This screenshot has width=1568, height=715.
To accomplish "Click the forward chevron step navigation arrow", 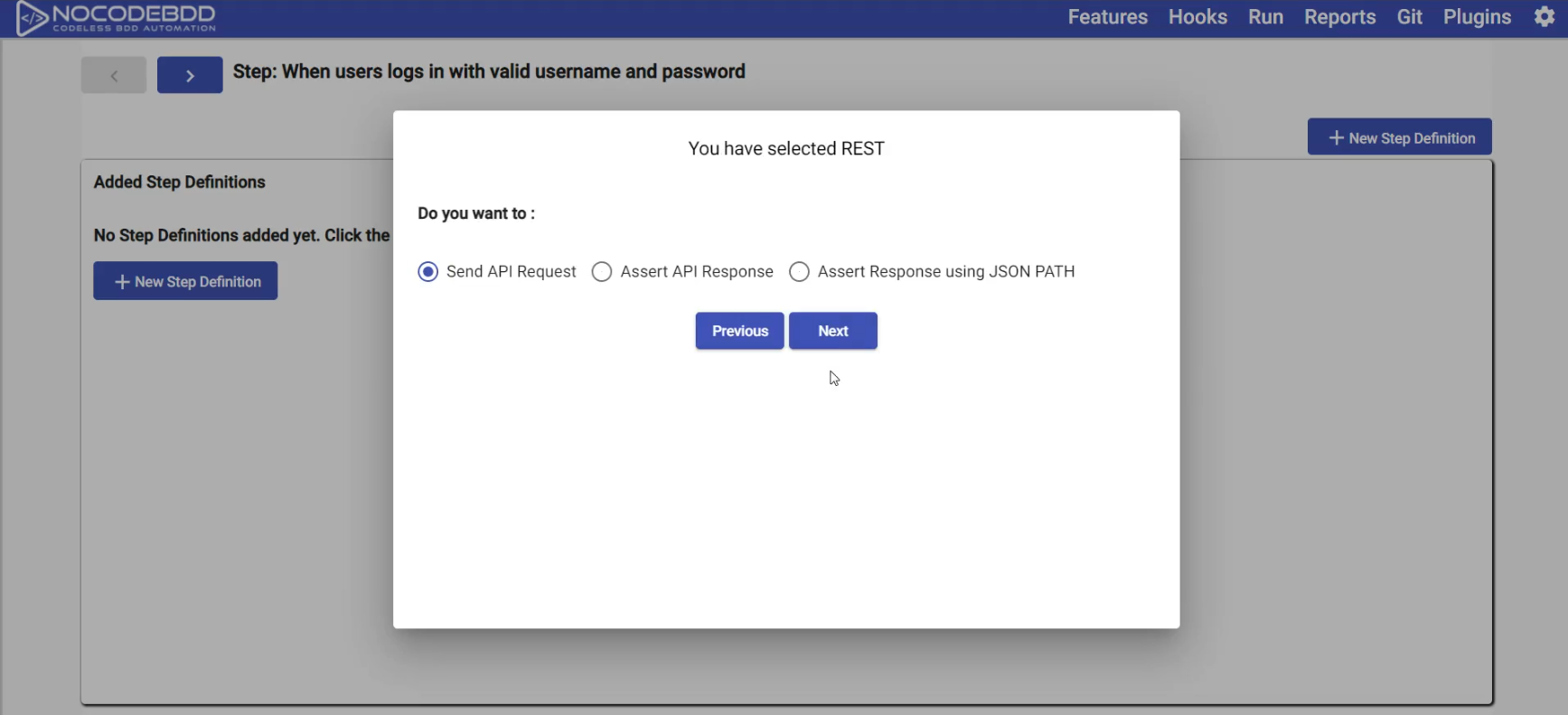I will click(189, 75).
